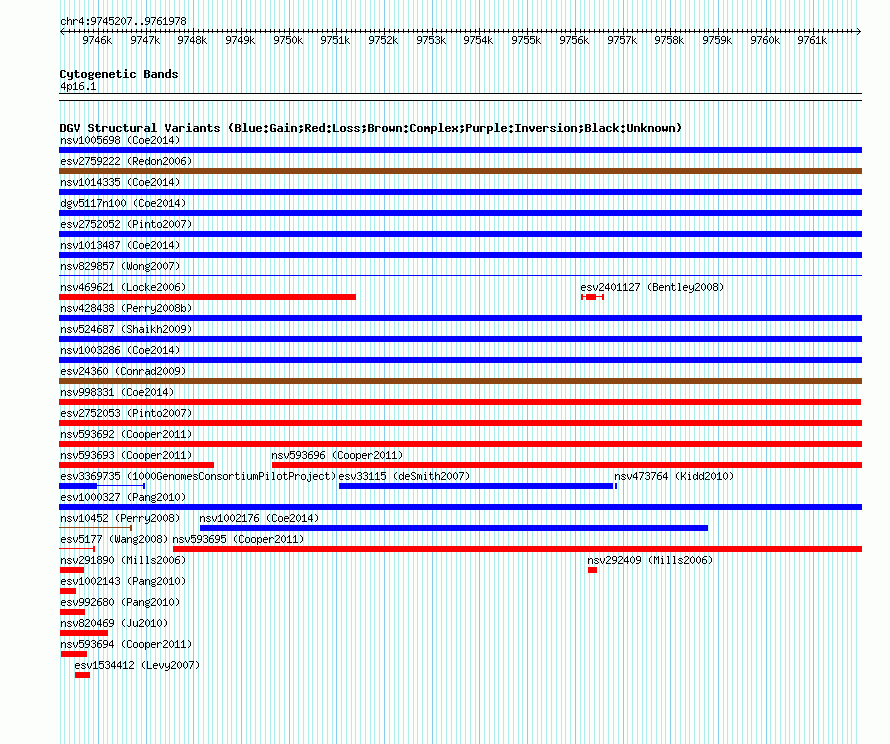This screenshot has width=890, height=744.
Task: Click the dgv5117n100 (Coe2014) label
Action: 123,203
